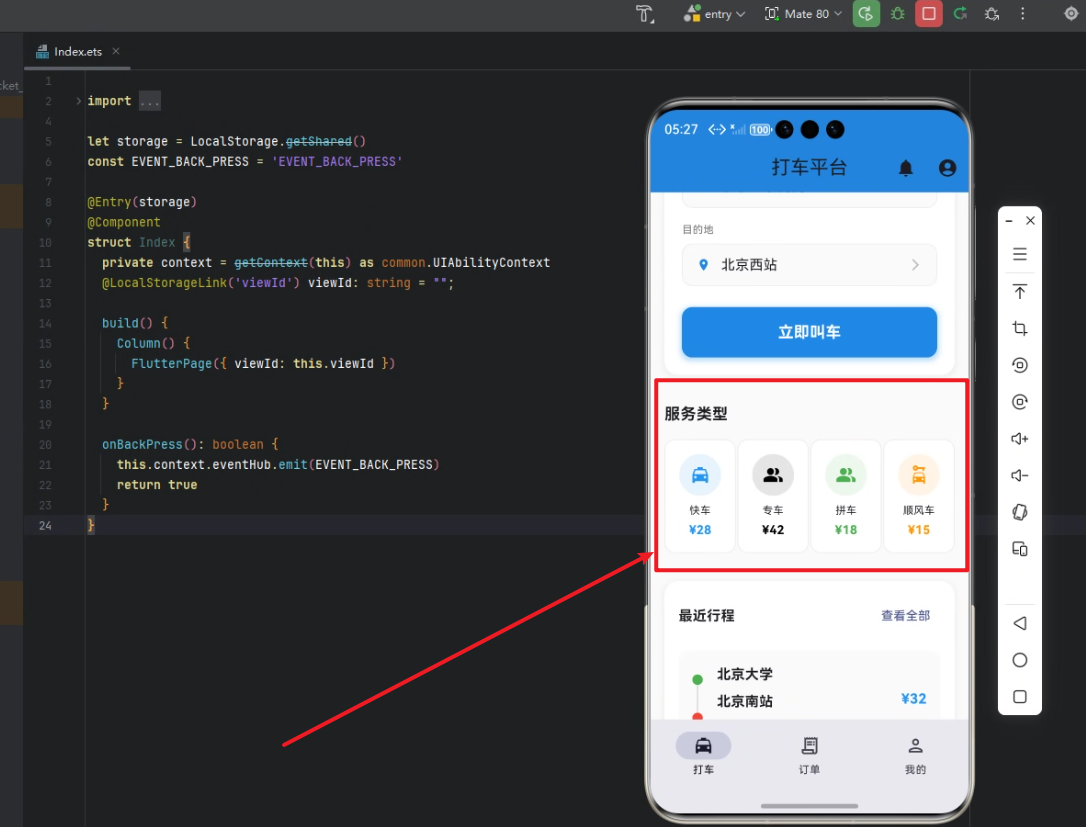Open the Mate 80 device dropdown
Screen dimensions: 1086x827
coord(803,14)
